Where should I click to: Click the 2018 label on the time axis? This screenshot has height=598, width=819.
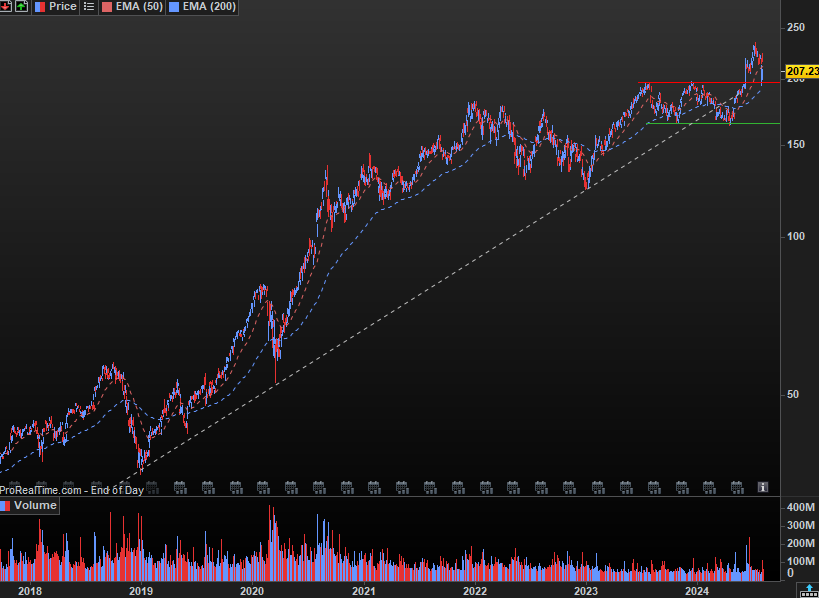click(x=30, y=591)
